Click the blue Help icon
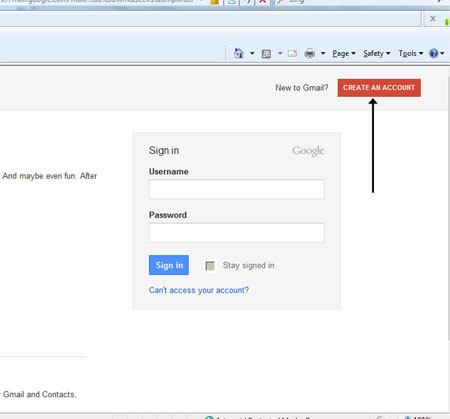Screen dimensions: 450x419 pyautogui.click(x=434, y=53)
